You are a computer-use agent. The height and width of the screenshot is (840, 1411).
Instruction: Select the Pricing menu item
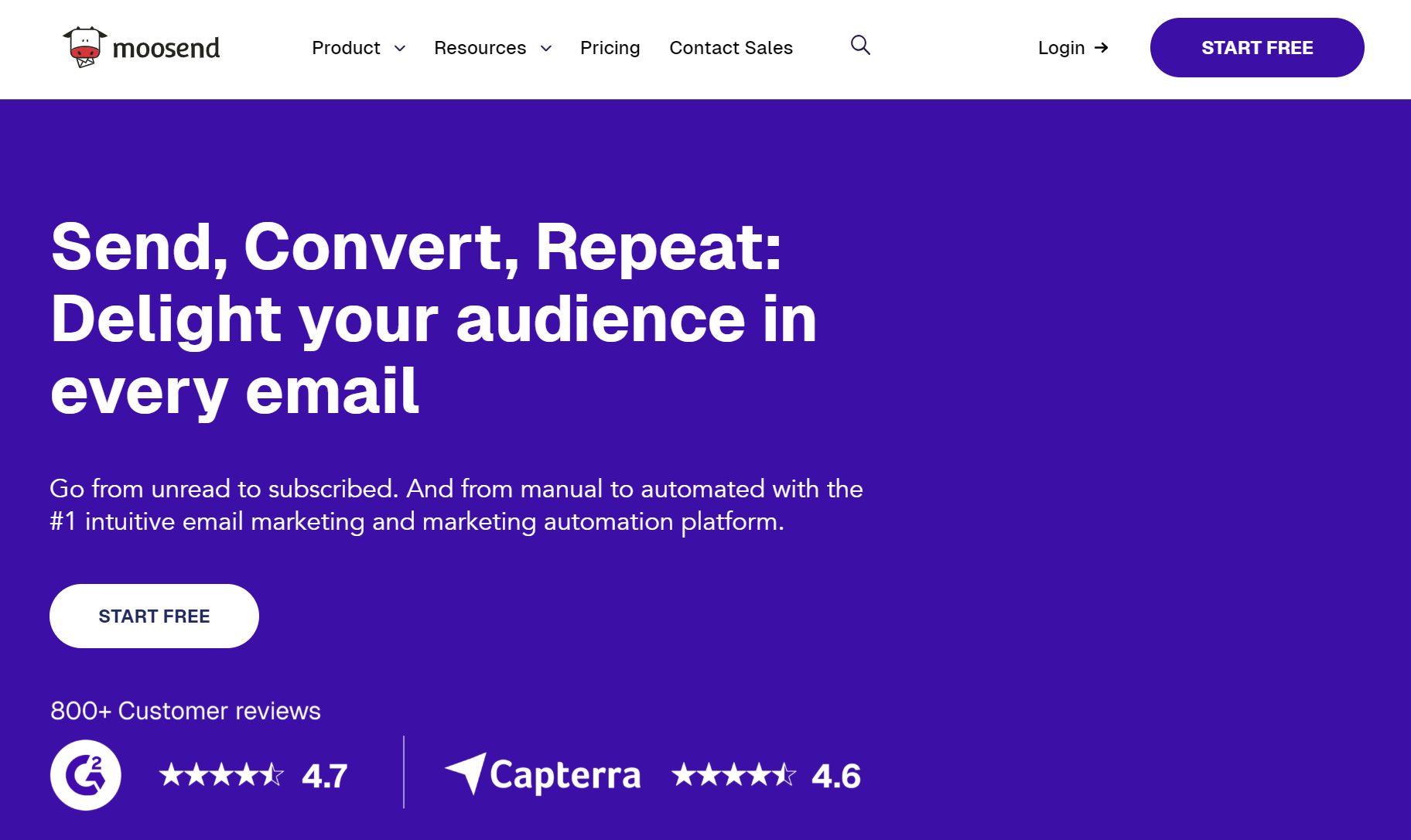click(x=610, y=47)
